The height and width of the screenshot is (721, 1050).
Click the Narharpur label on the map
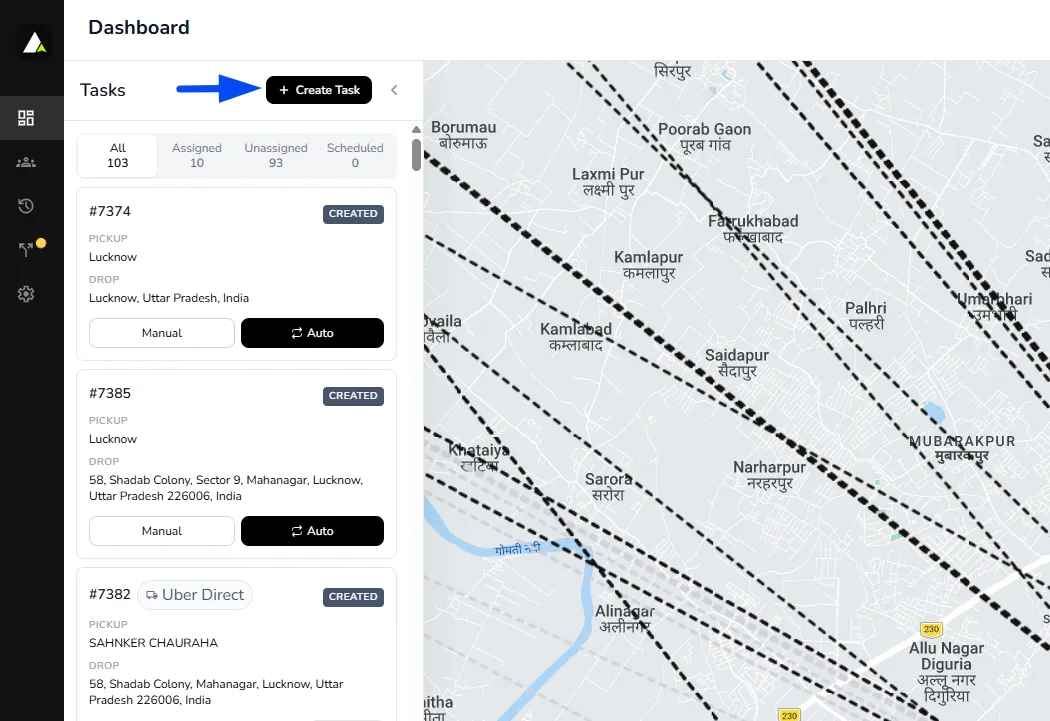point(769,475)
